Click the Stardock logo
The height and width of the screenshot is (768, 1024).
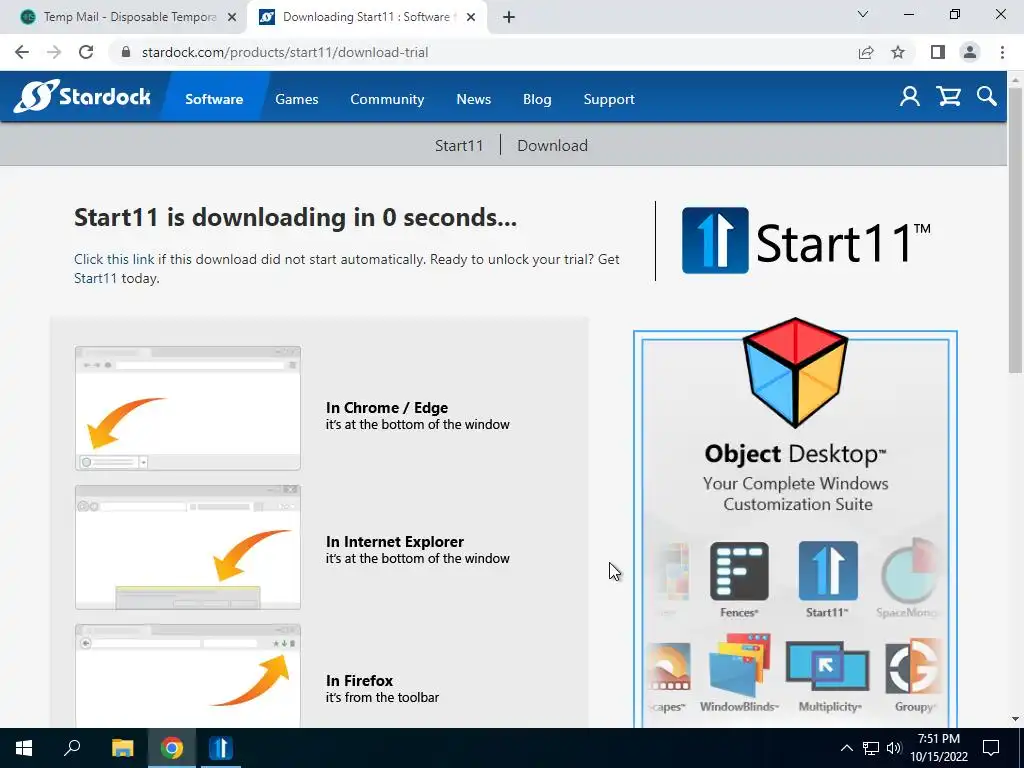82,97
